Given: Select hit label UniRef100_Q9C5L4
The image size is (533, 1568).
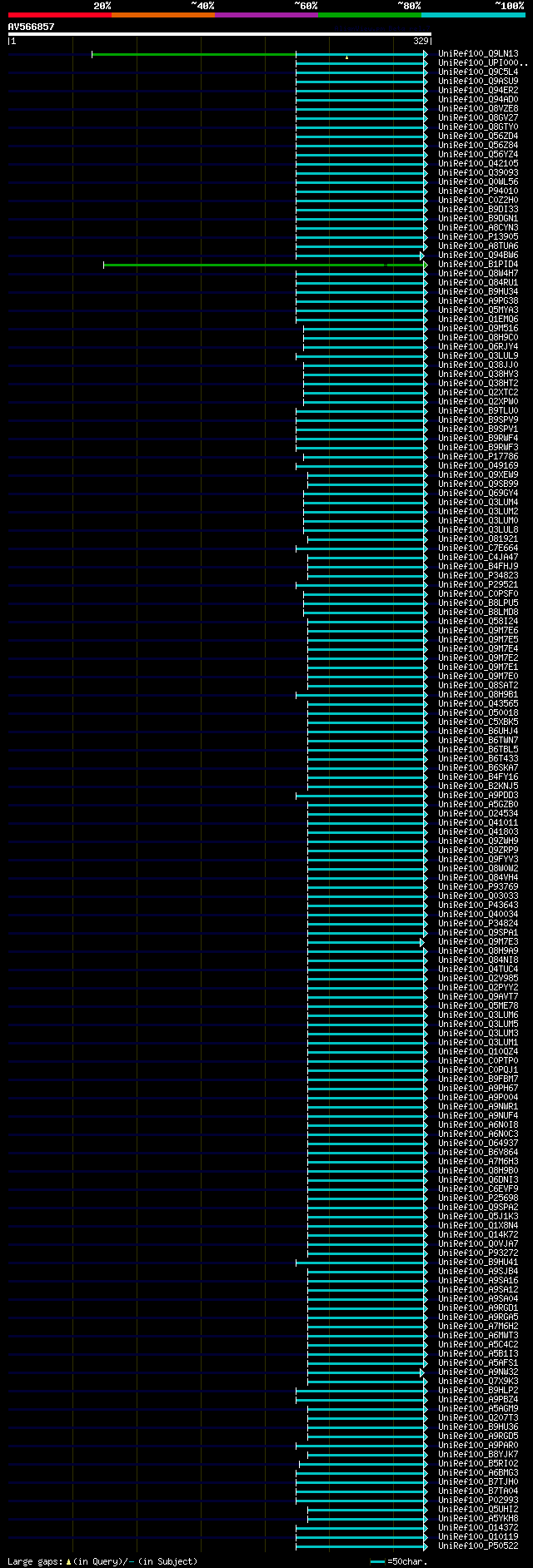Looking at the screenshot, I should point(478,72).
